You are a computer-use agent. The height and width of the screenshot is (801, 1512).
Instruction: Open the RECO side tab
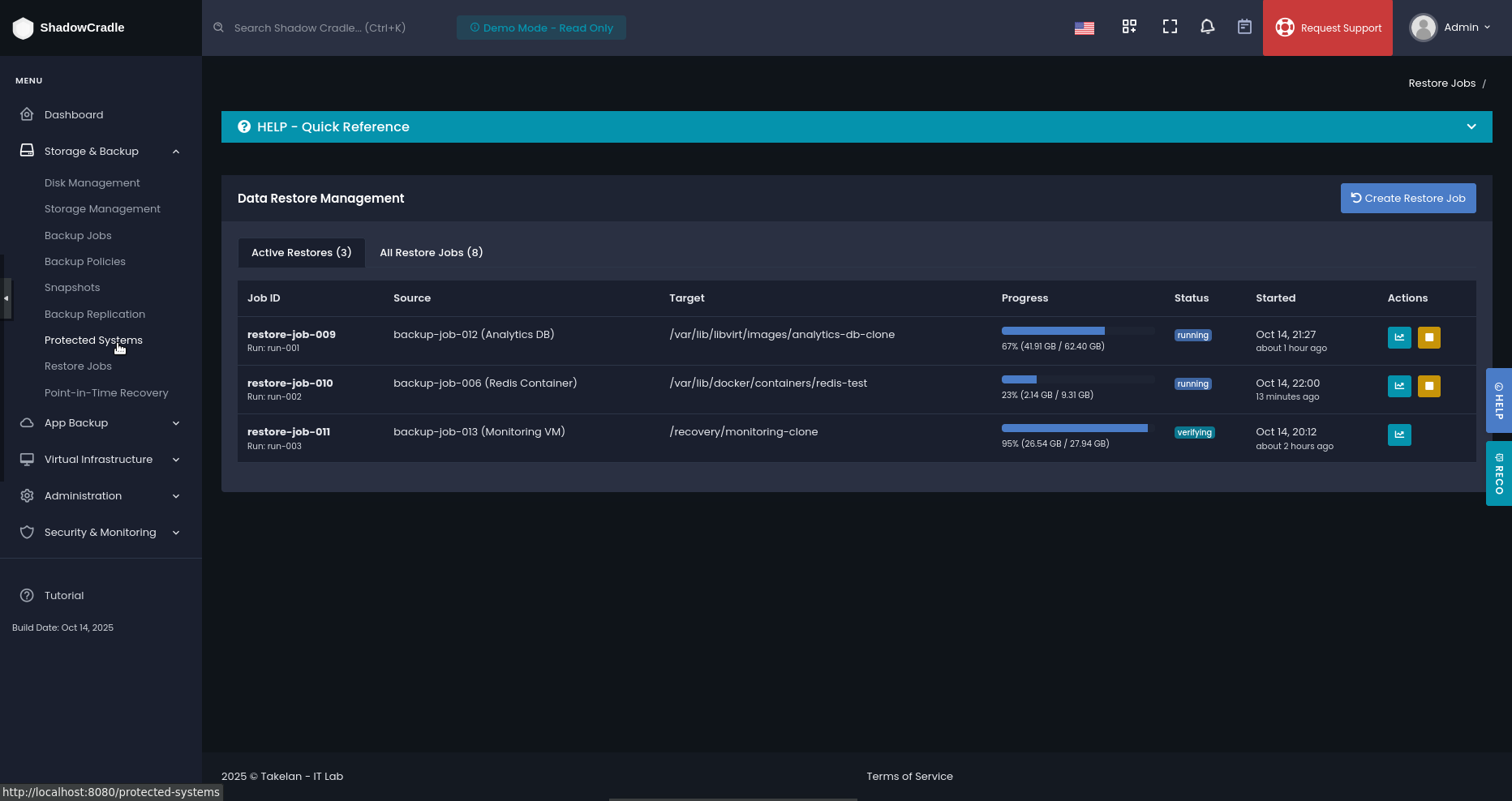click(x=1499, y=473)
